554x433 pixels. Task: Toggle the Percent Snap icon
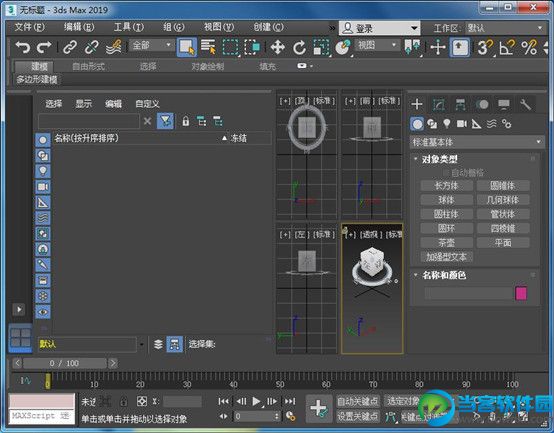point(529,47)
